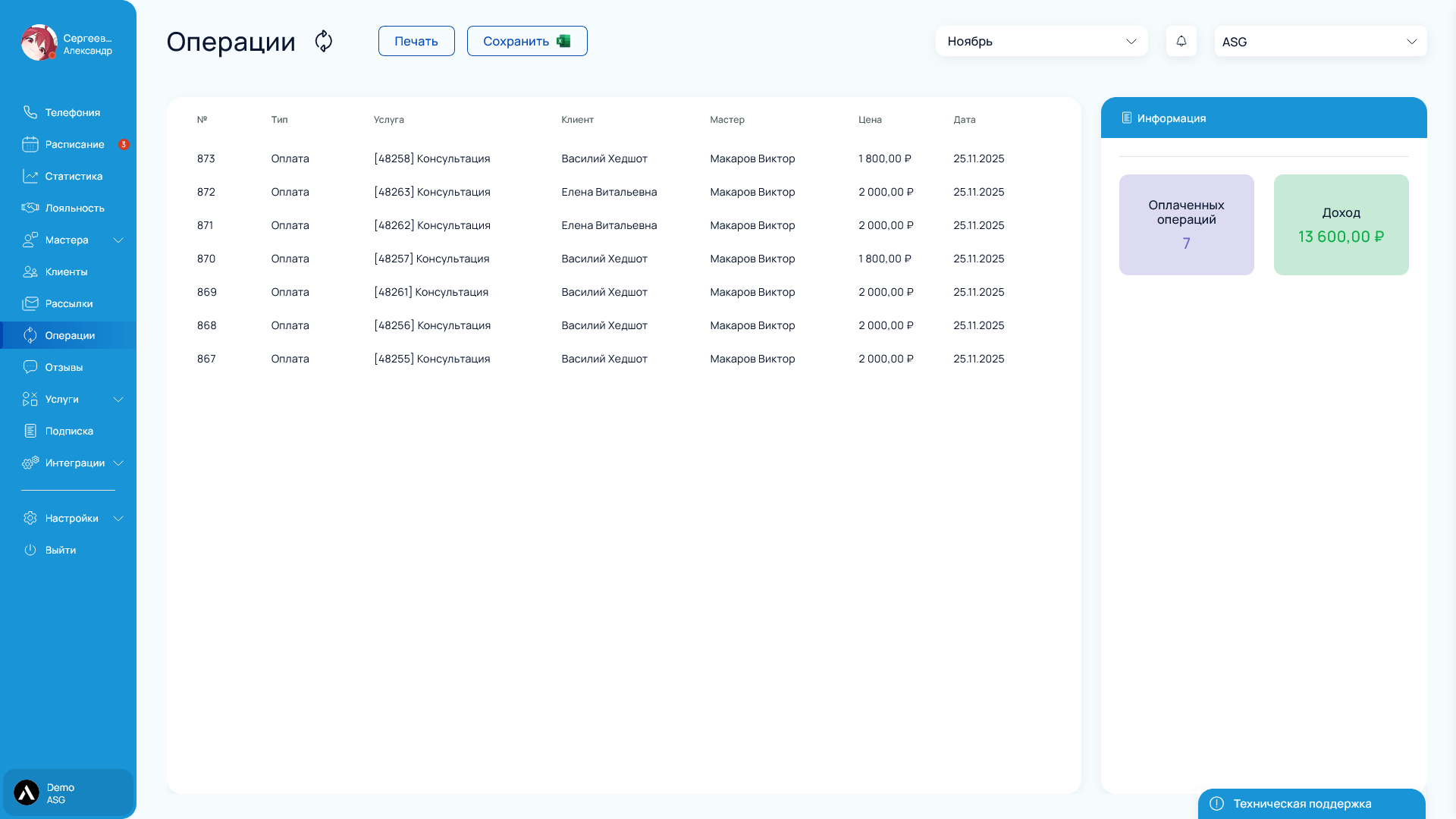
Task: Open the Расписание menu item
Action: (x=74, y=144)
